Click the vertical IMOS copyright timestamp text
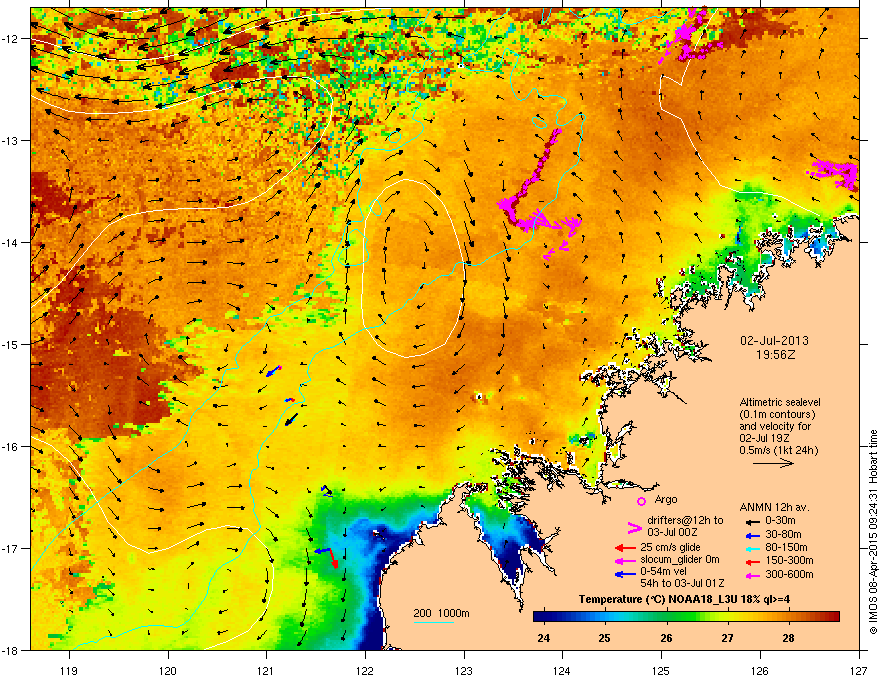Screen dimensions: 880x680 (x=873, y=532)
